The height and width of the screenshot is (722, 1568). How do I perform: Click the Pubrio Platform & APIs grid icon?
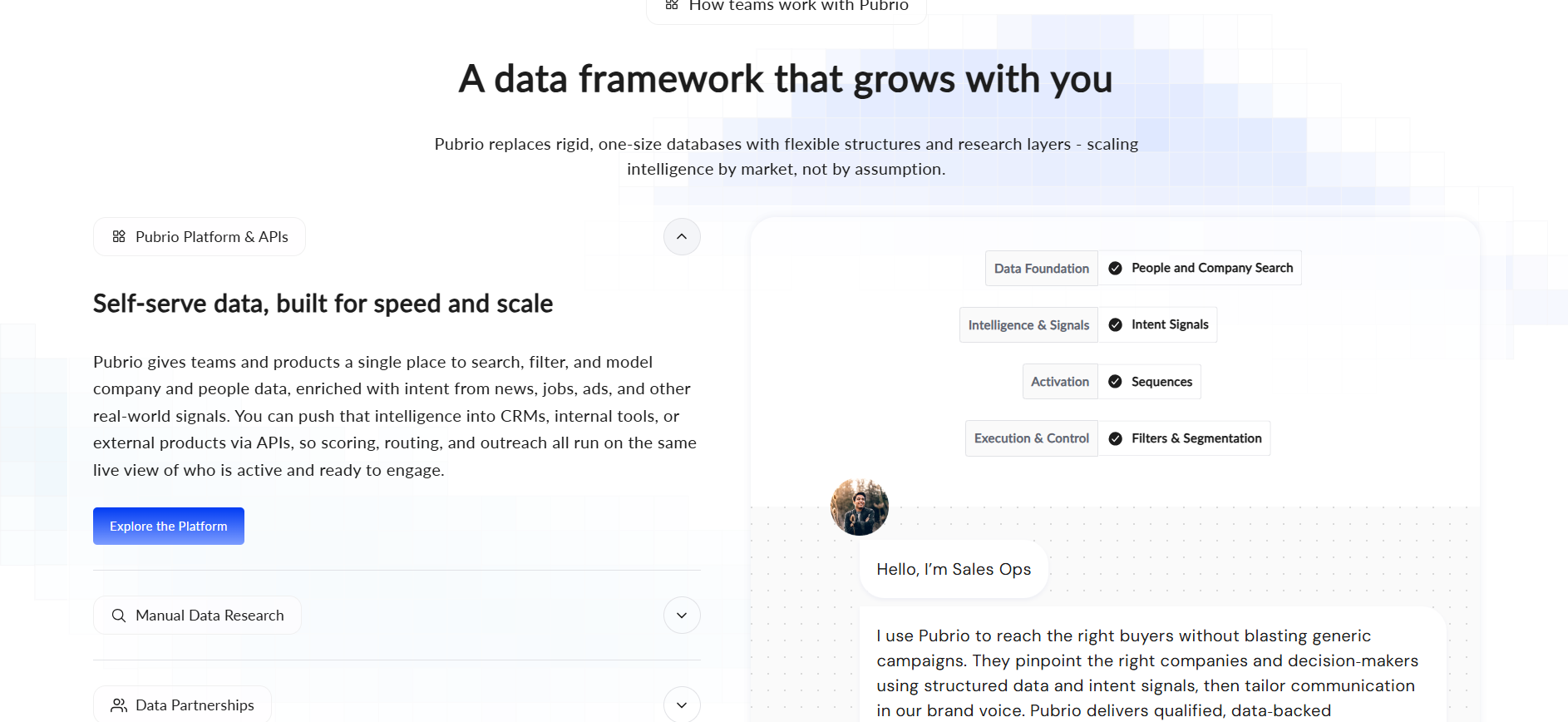point(119,236)
